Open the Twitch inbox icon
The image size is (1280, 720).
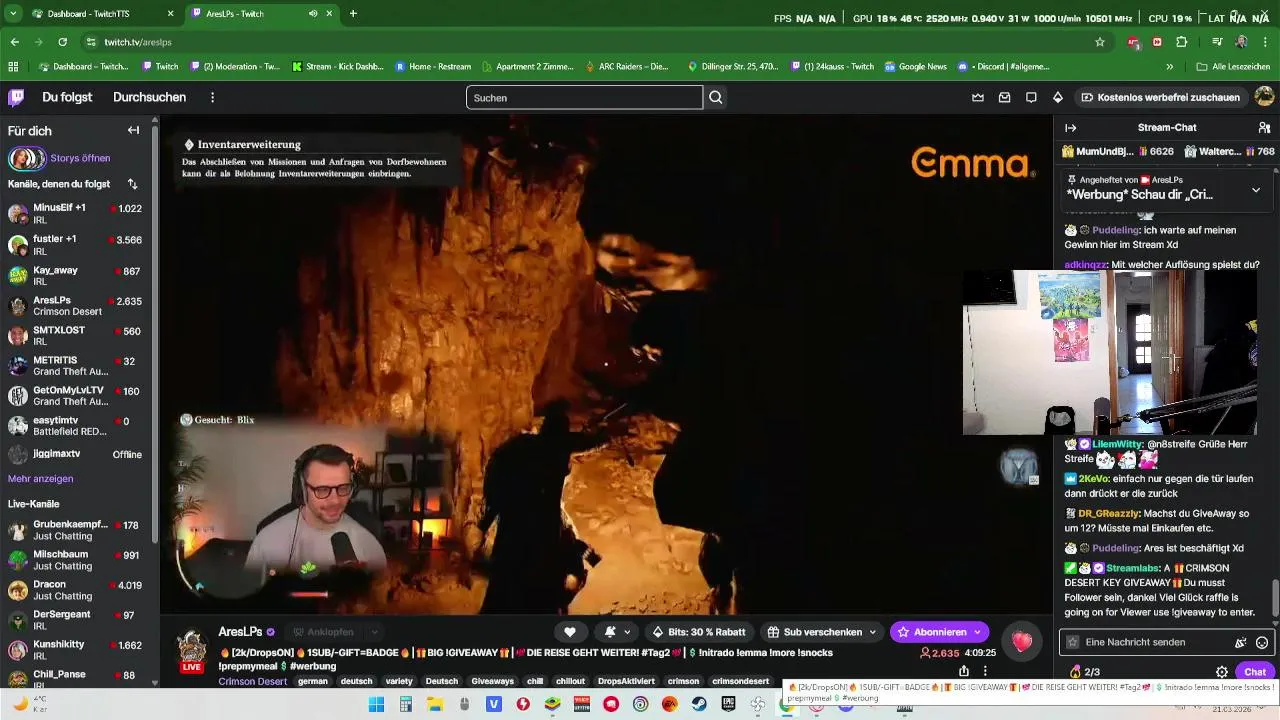(x=1004, y=97)
